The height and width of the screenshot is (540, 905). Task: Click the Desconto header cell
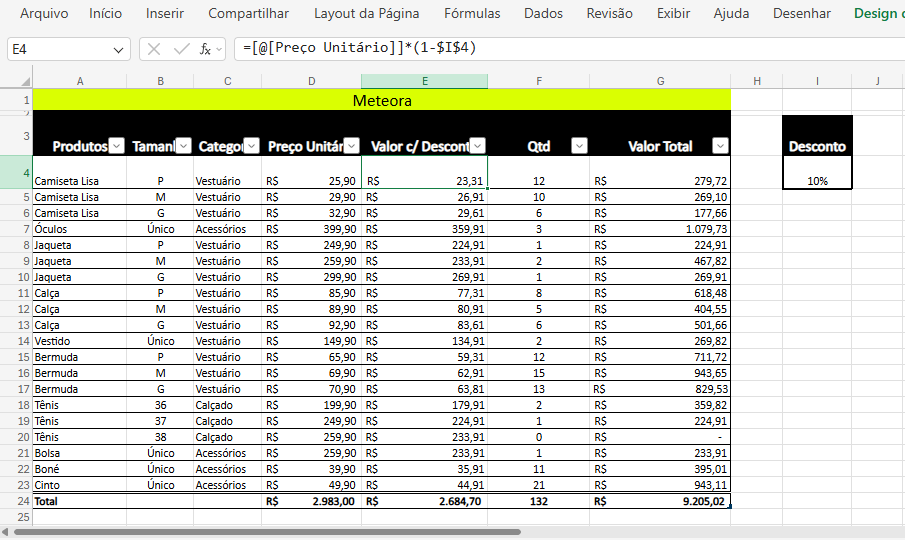pos(817,136)
